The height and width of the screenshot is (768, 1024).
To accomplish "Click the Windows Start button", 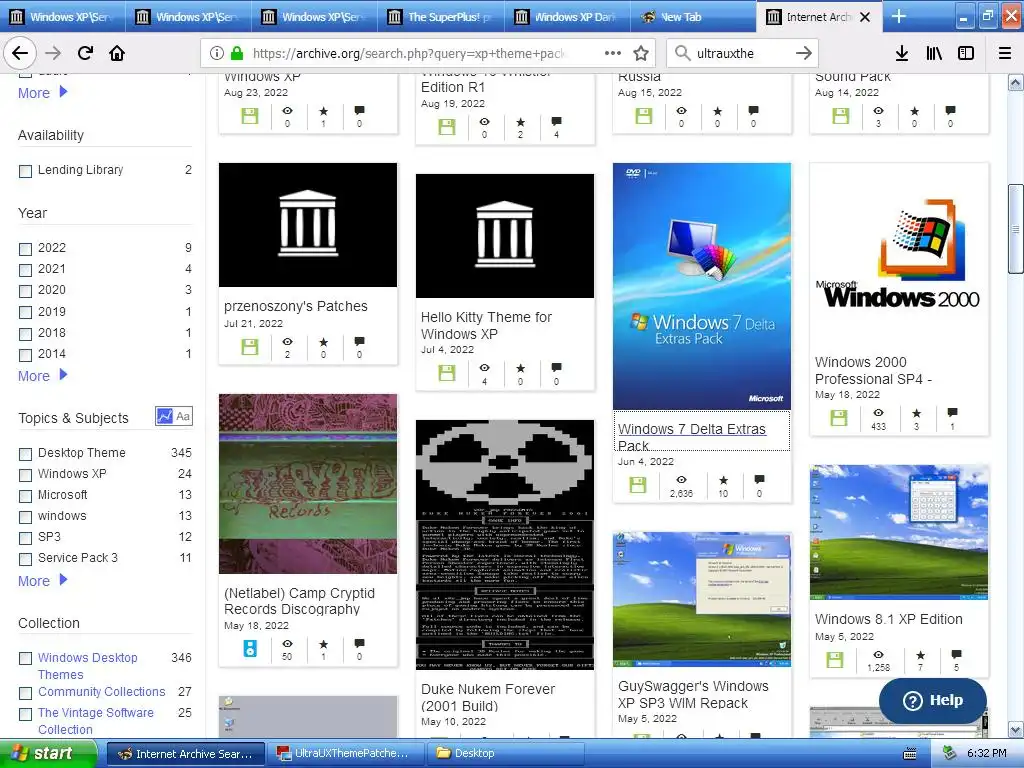I will pyautogui.click(x=48, y=753).
